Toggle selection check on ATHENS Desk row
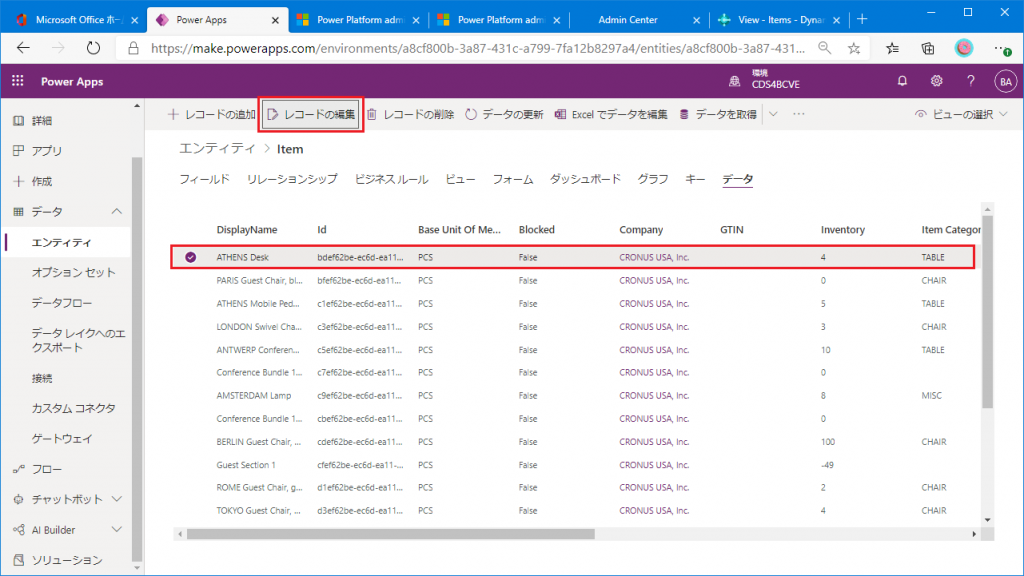Screen dimensions: 1024x576 pyautogui.click(x=190, y=257)
